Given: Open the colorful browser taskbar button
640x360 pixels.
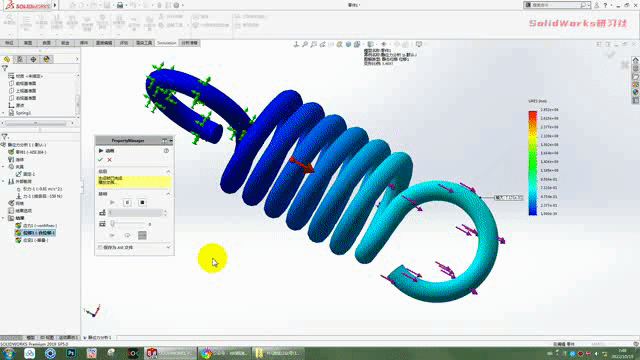Looking at the screenshot, I should [224, 353].
